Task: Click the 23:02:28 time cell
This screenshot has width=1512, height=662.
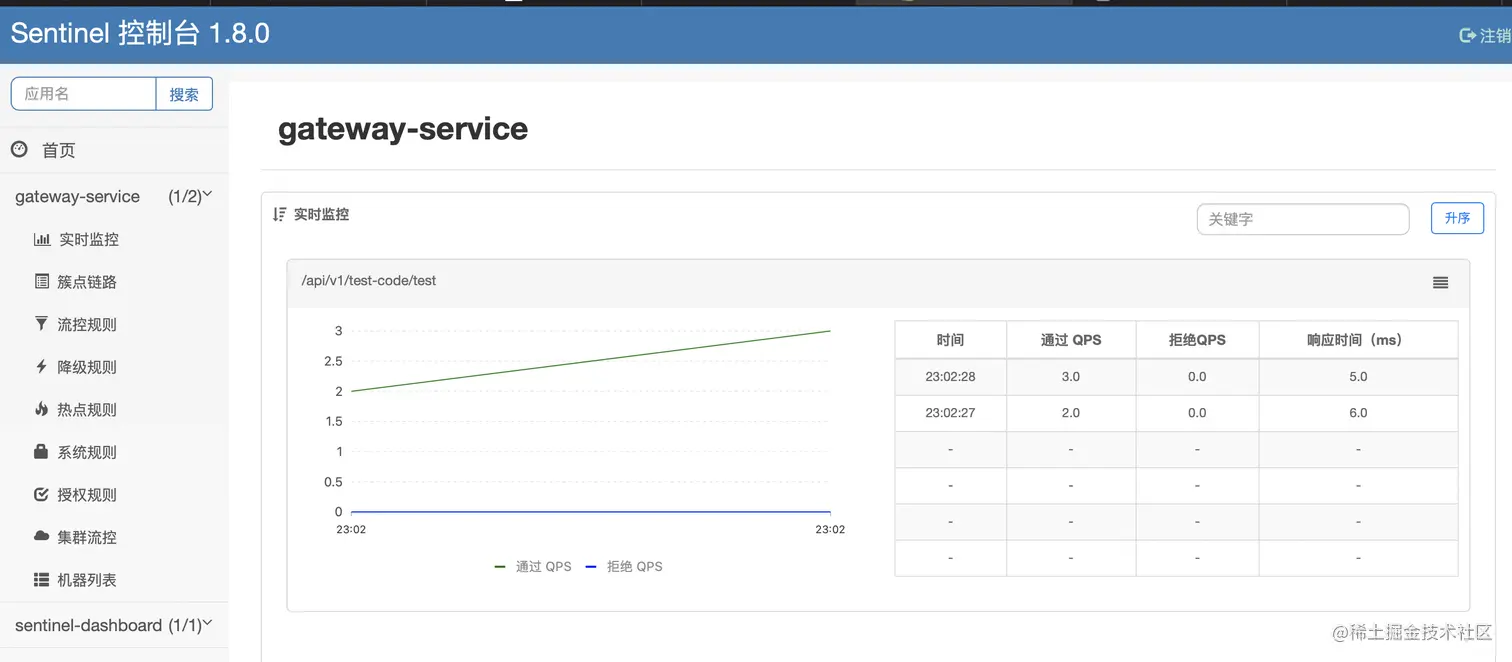Action: [x=950, y=377]
